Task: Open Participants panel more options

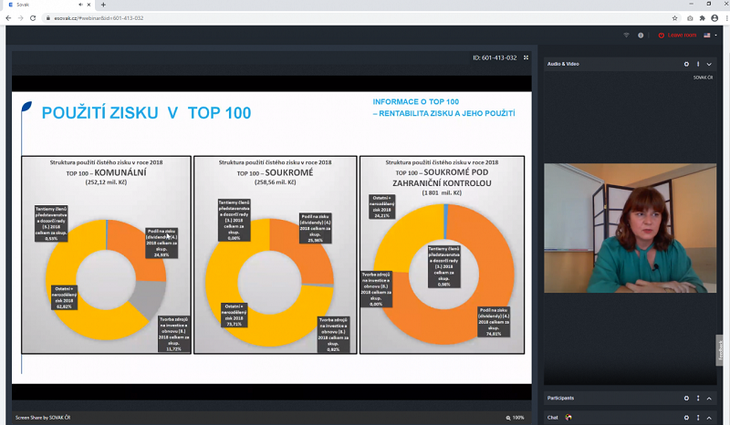Action: point(698,397)
